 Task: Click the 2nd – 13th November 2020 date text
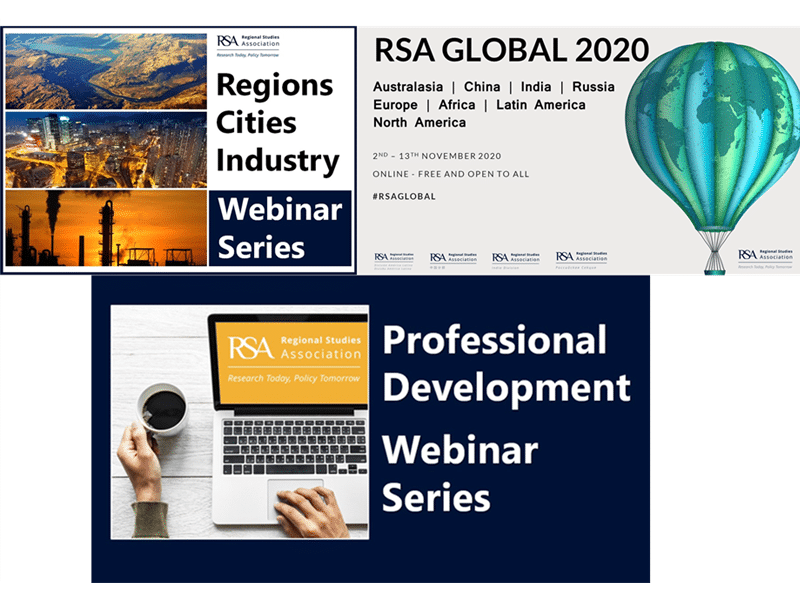pos(437,156)
